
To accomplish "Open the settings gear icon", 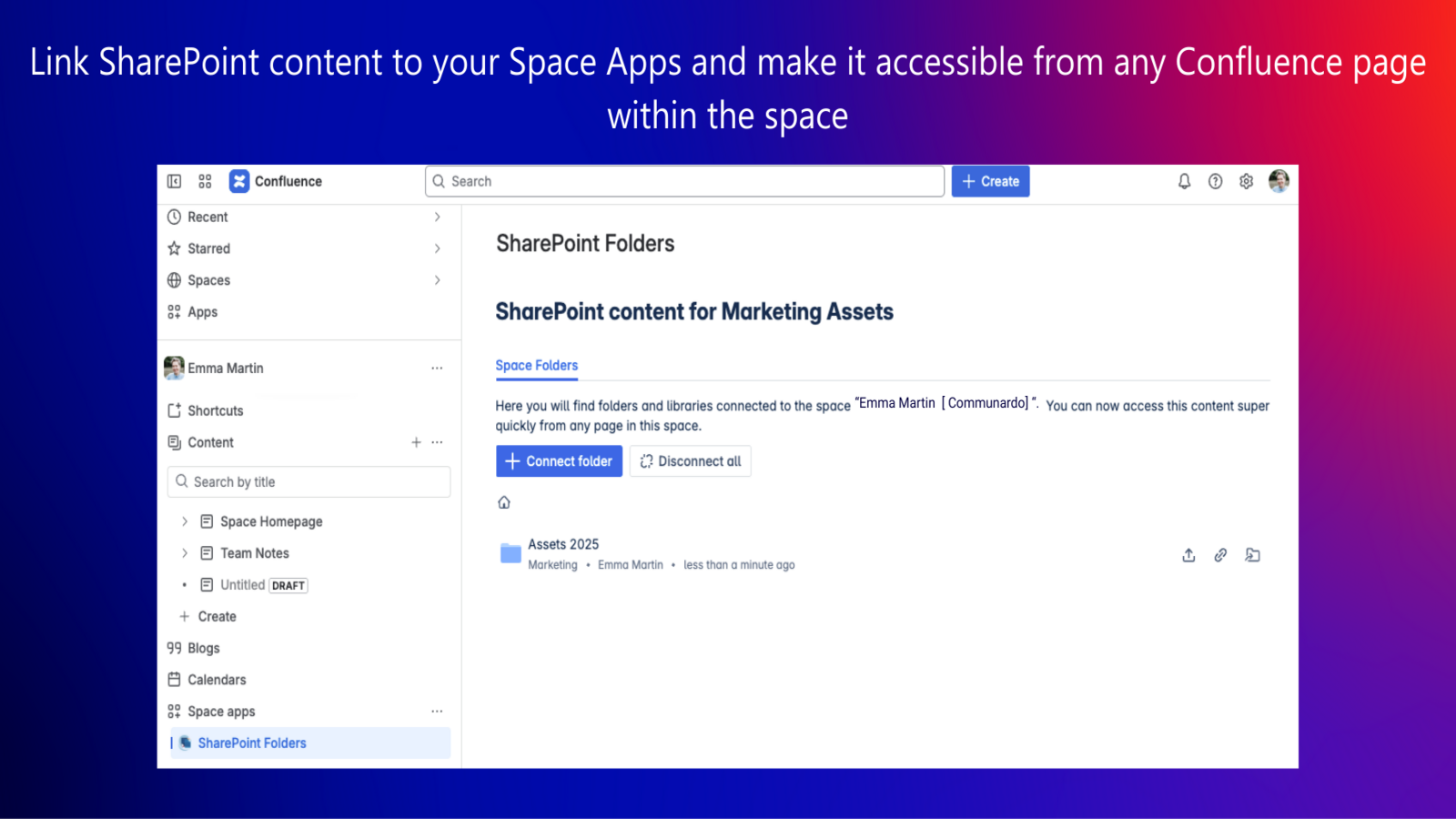I will [x=1246, y=181].
